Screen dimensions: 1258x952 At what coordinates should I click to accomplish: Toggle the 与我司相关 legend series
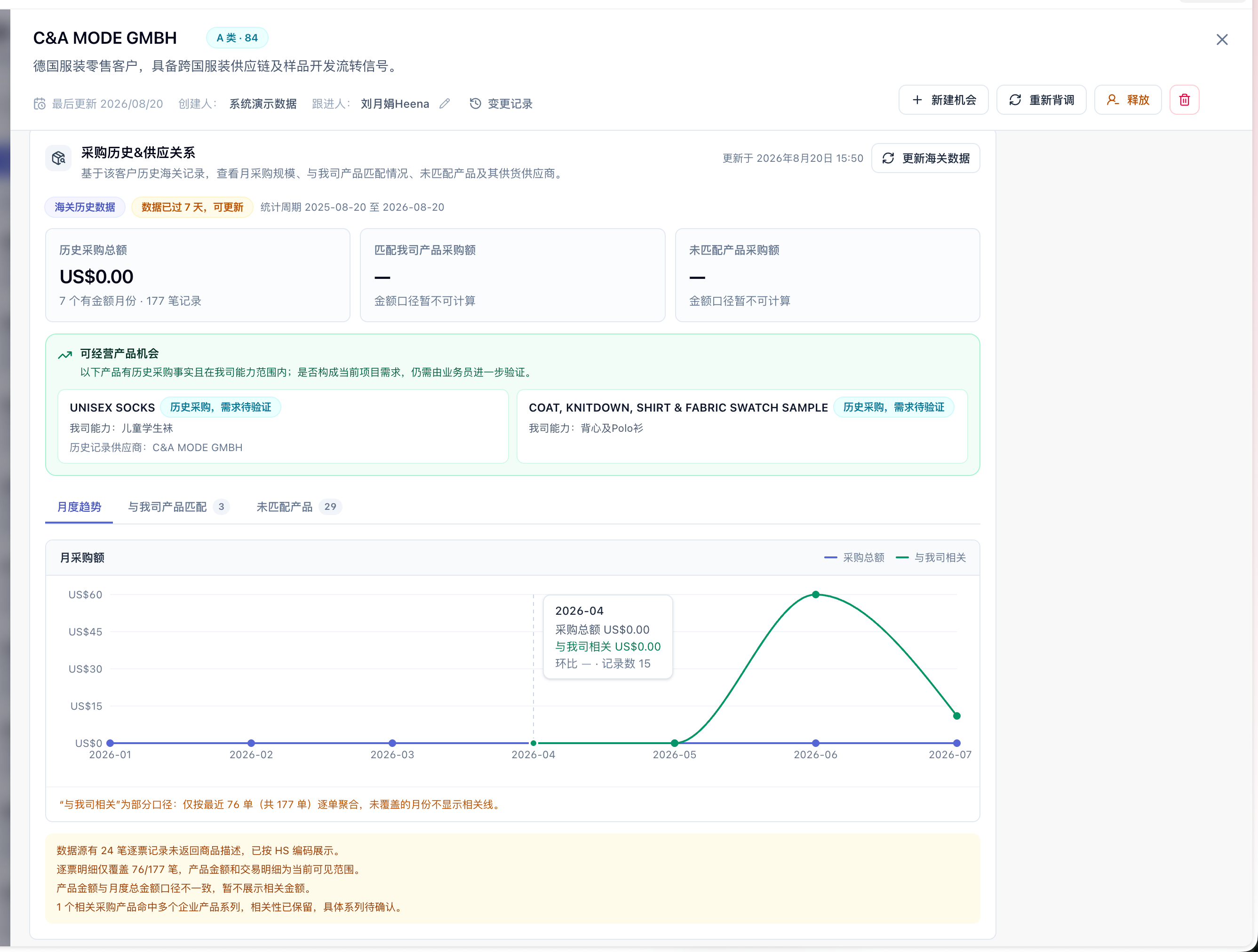click(x=931, y=557)
